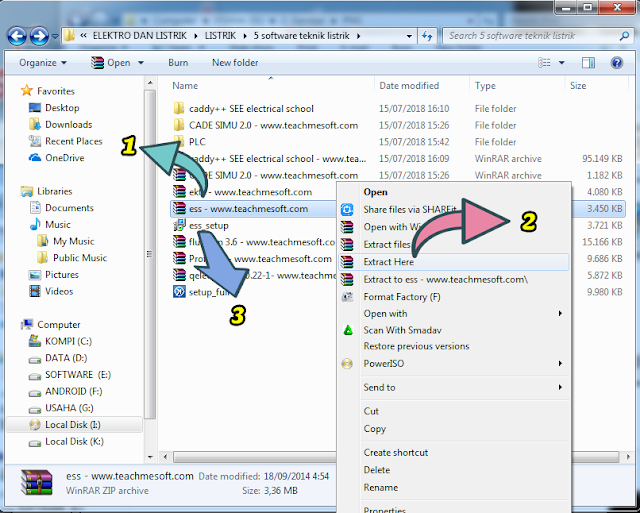Expand address bar history dropdown
This screenshot has height=513, width=640.
click(x=409, y=36)
